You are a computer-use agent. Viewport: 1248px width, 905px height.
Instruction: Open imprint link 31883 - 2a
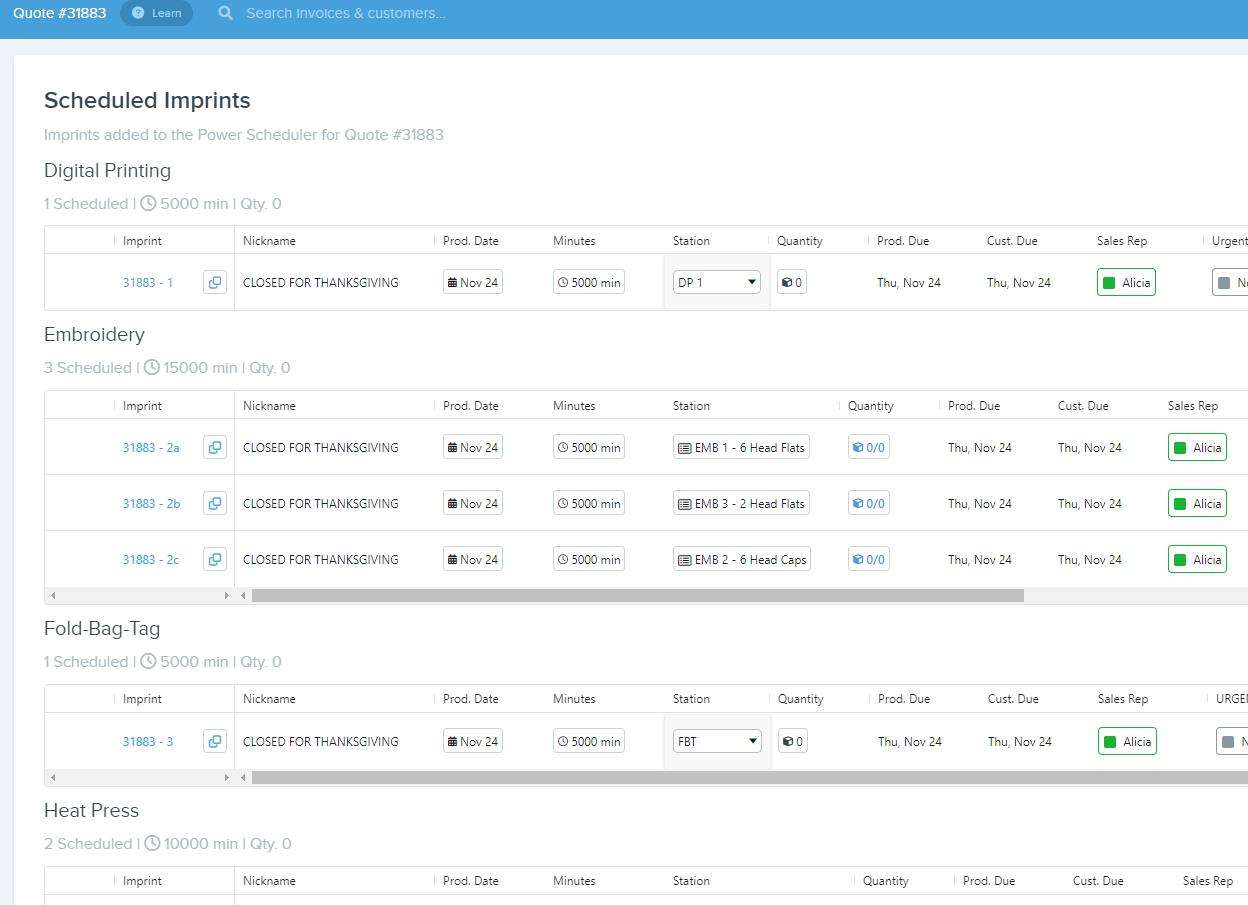[x=151, y=448]
